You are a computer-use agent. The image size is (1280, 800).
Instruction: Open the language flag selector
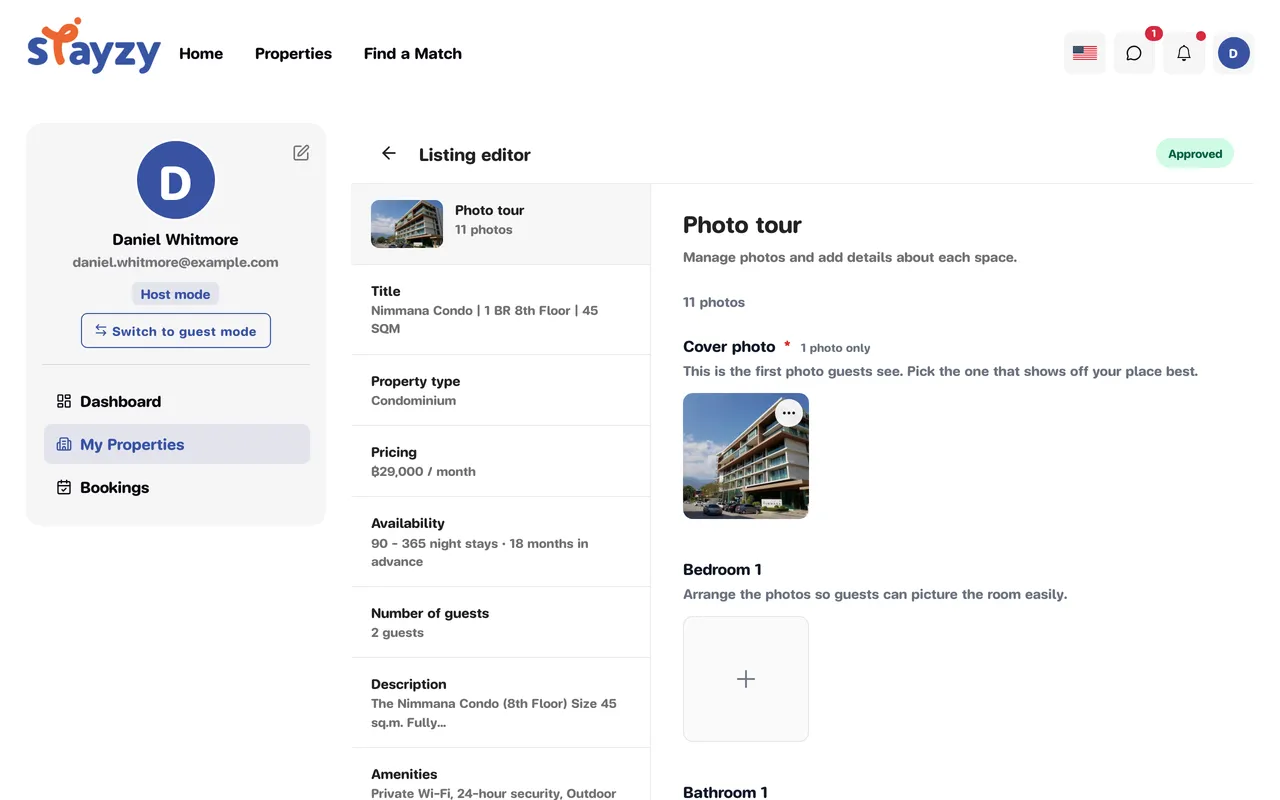(1085, 53)
